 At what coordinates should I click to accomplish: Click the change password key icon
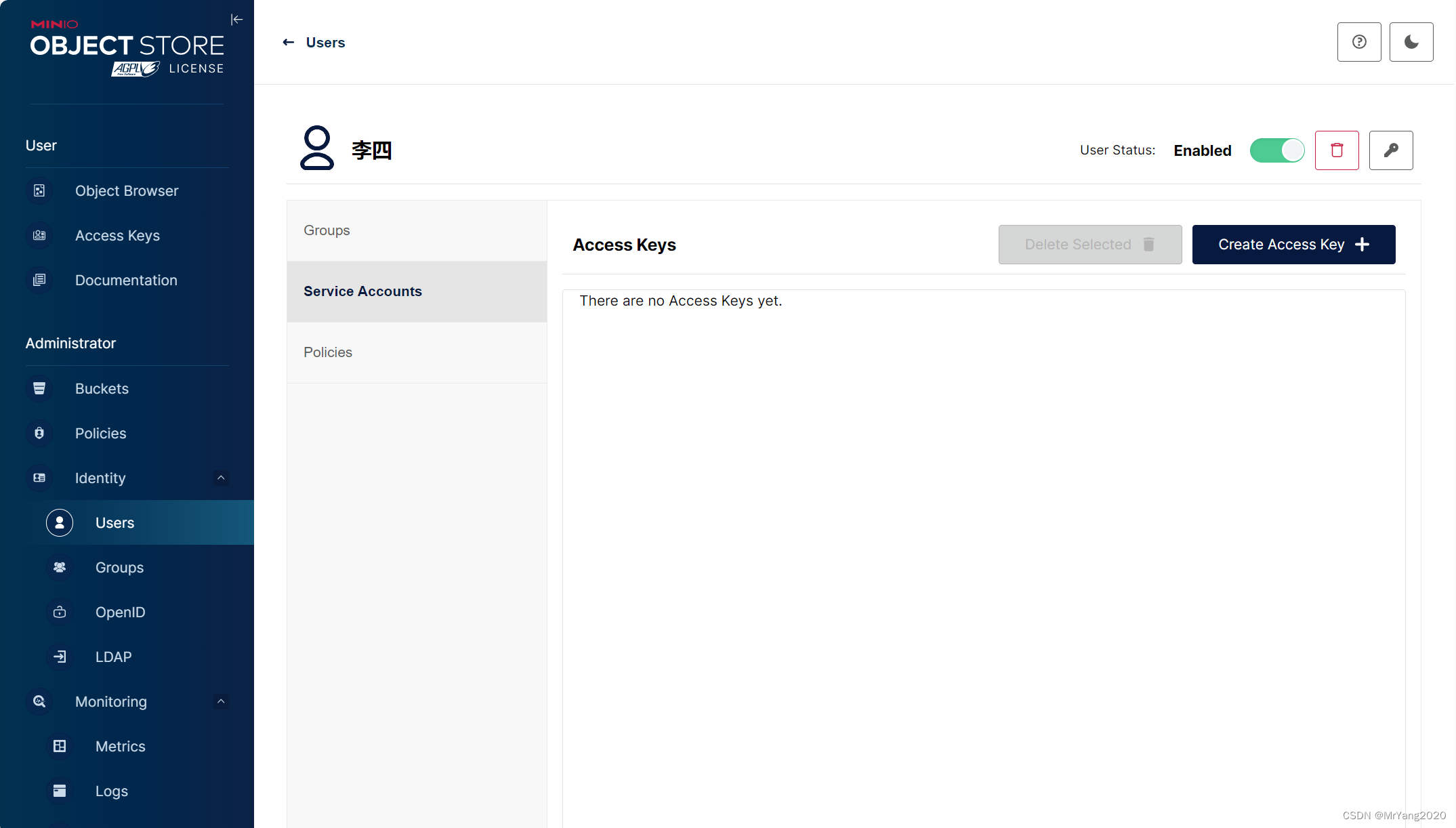pos(1390,150)
